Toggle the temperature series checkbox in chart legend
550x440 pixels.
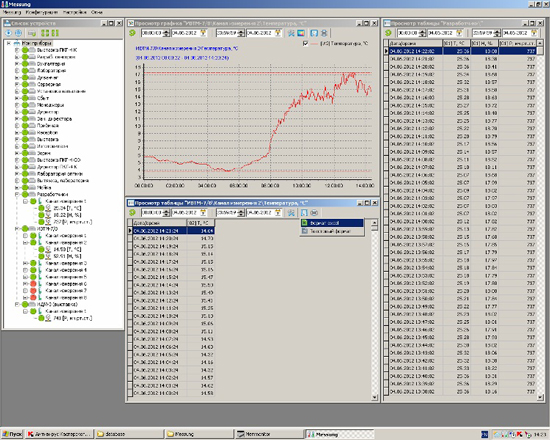(305, 44)
